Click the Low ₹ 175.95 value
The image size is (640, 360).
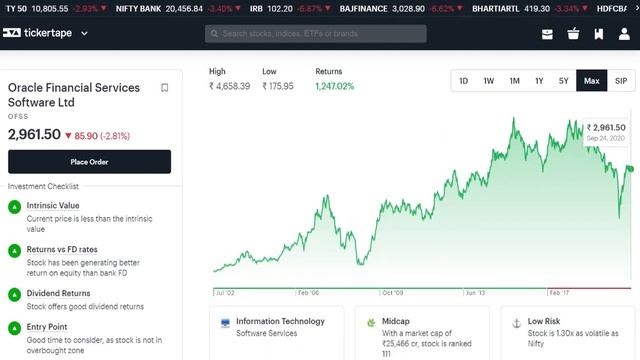coord(278,86)
